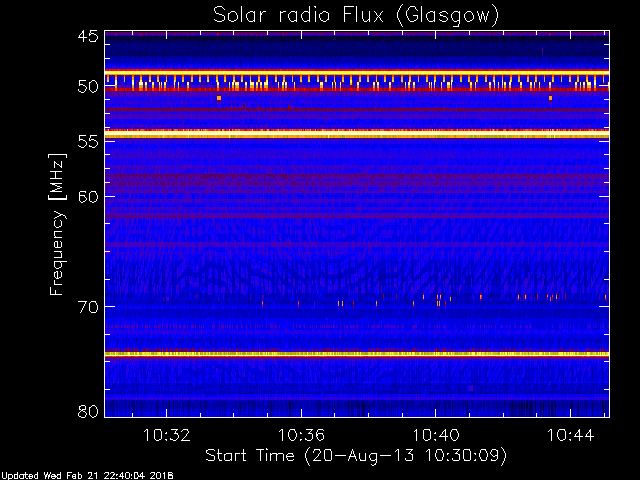Viewport: 640px width, 480px height.
Task: Click the 'Updated Wed Feb 21 22:40:04 2018' timestamp
Action: (x=87, y=476)
